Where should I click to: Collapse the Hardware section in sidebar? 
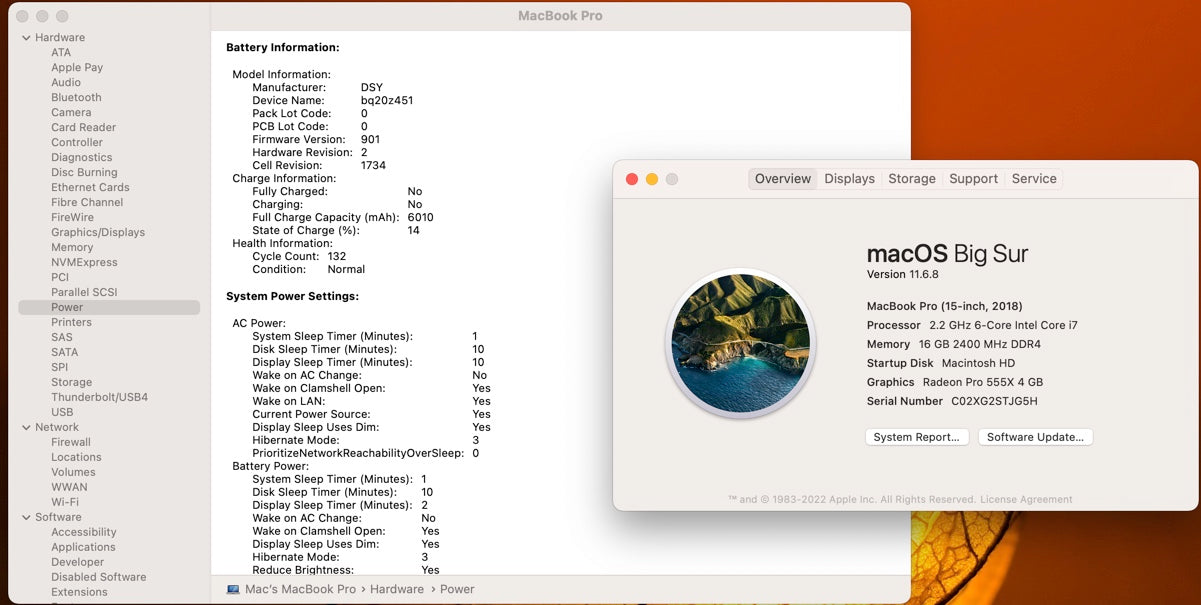pos(26,38)
